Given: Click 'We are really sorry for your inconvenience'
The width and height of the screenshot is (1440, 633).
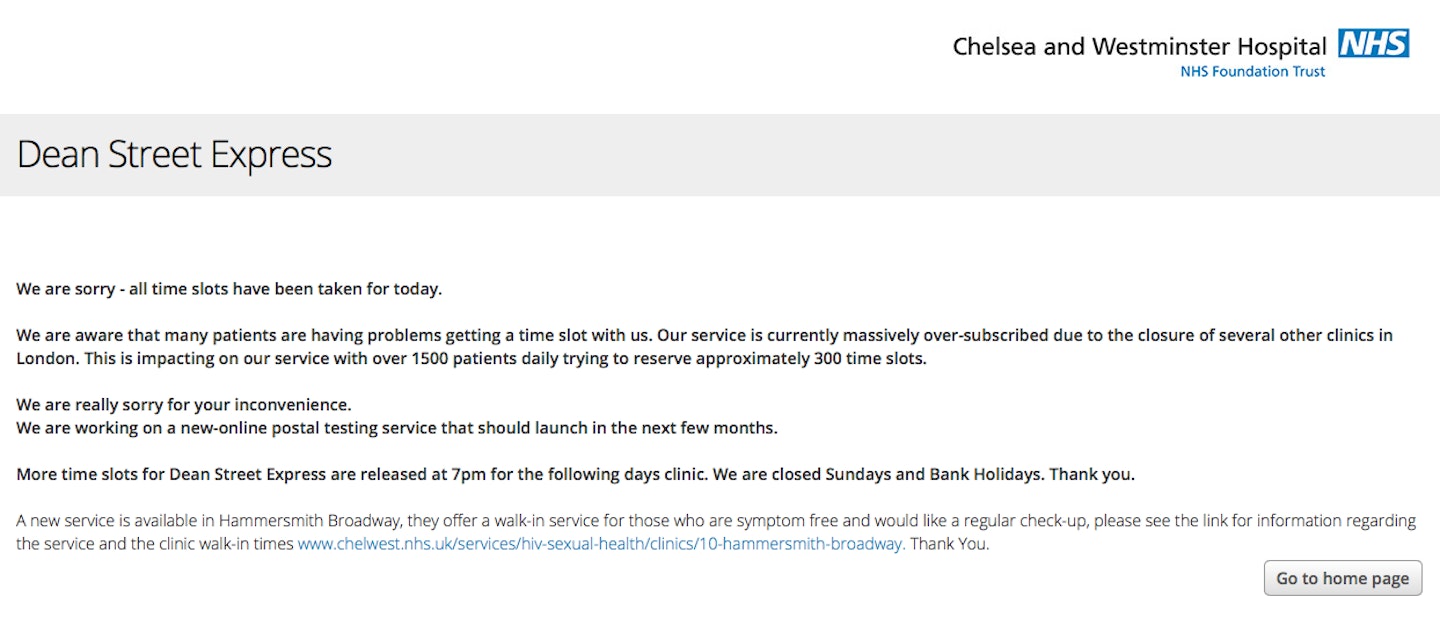Looking at the screenshot, I should pyautogui.click(x=184, y=405).
